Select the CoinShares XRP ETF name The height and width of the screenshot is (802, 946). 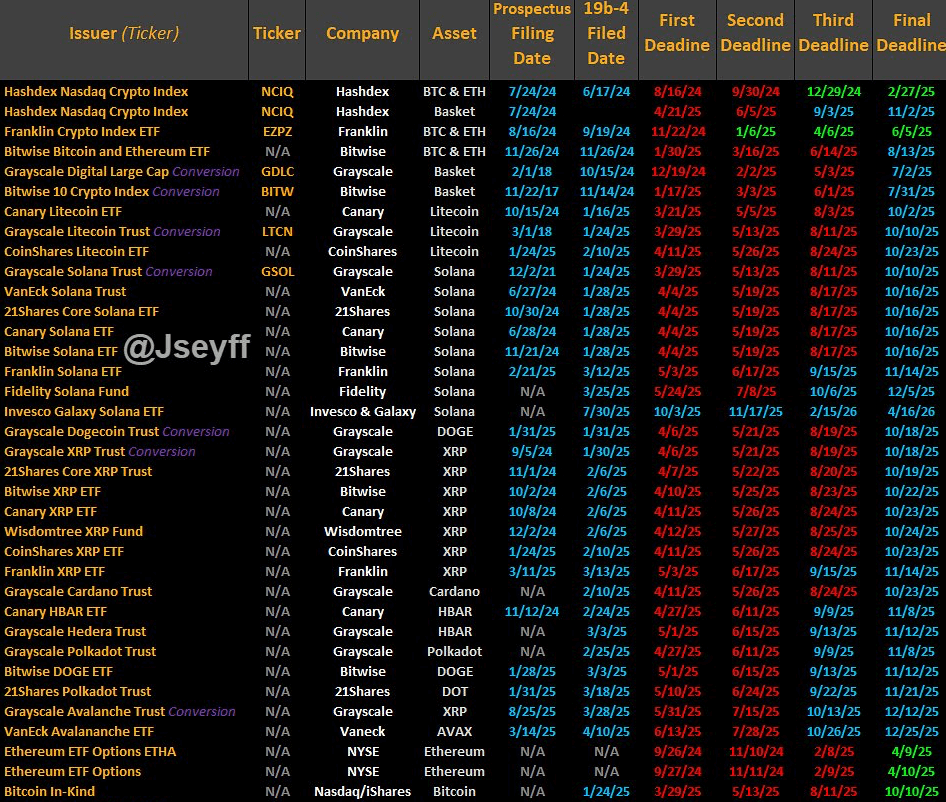(x=64, y=552)
